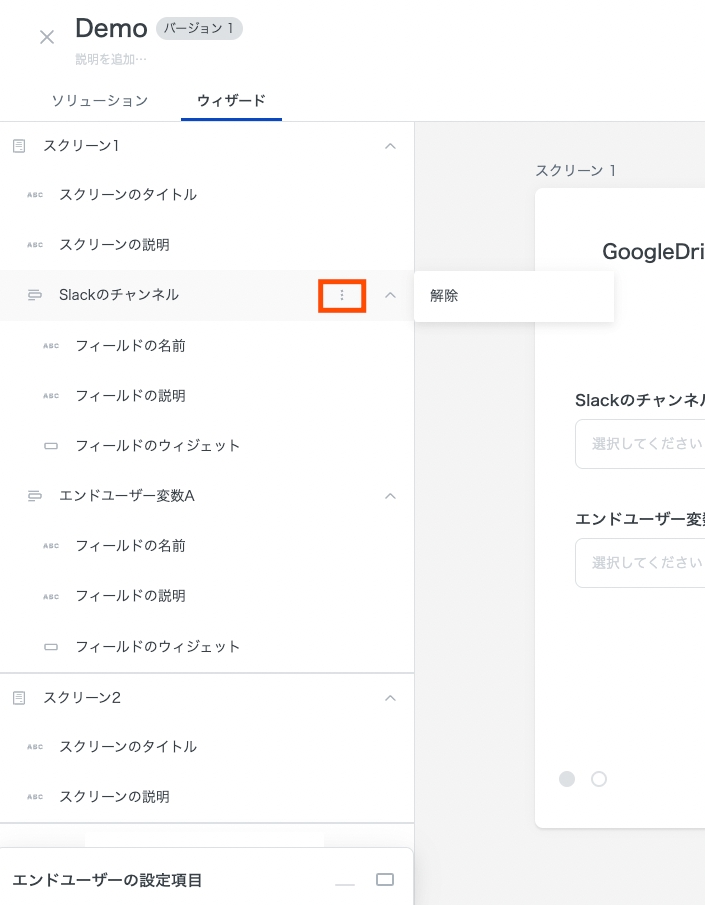Image resolution: width=705 pixels, height=905 pixels.
Task: Switch to the ソリューション tab
Action: click(x=99, y=101)
